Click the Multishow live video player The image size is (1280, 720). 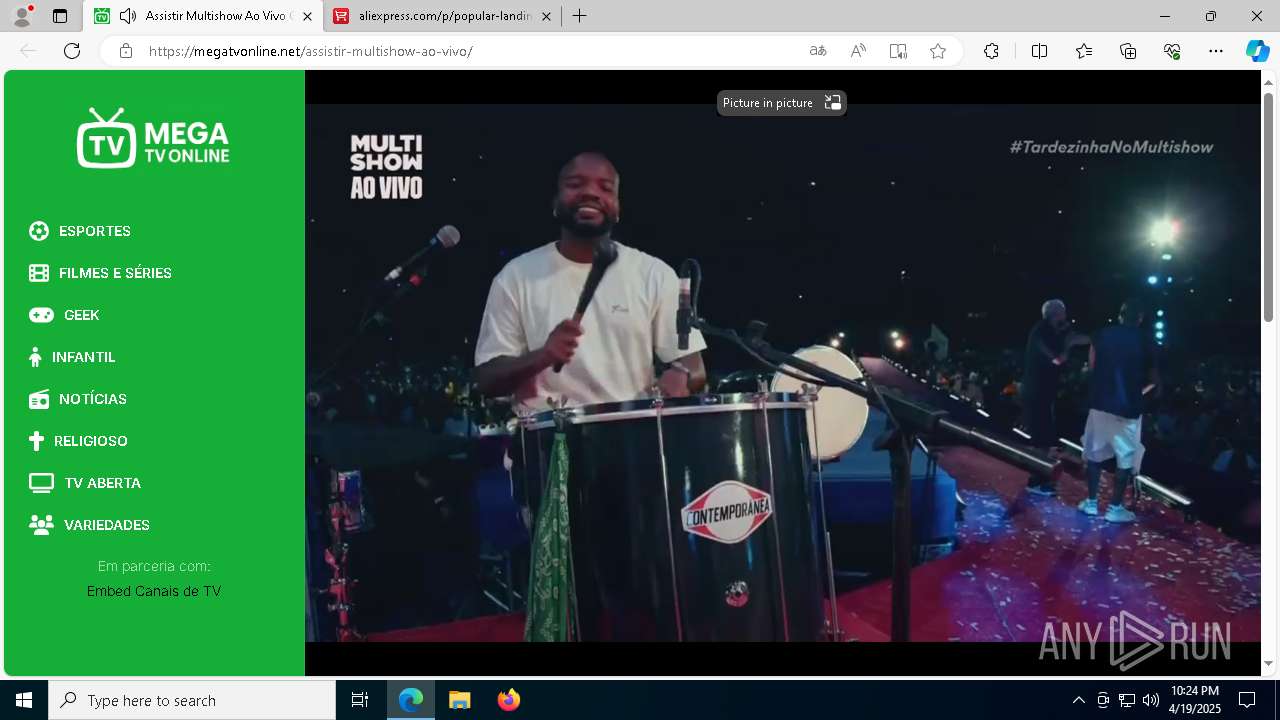783,372
